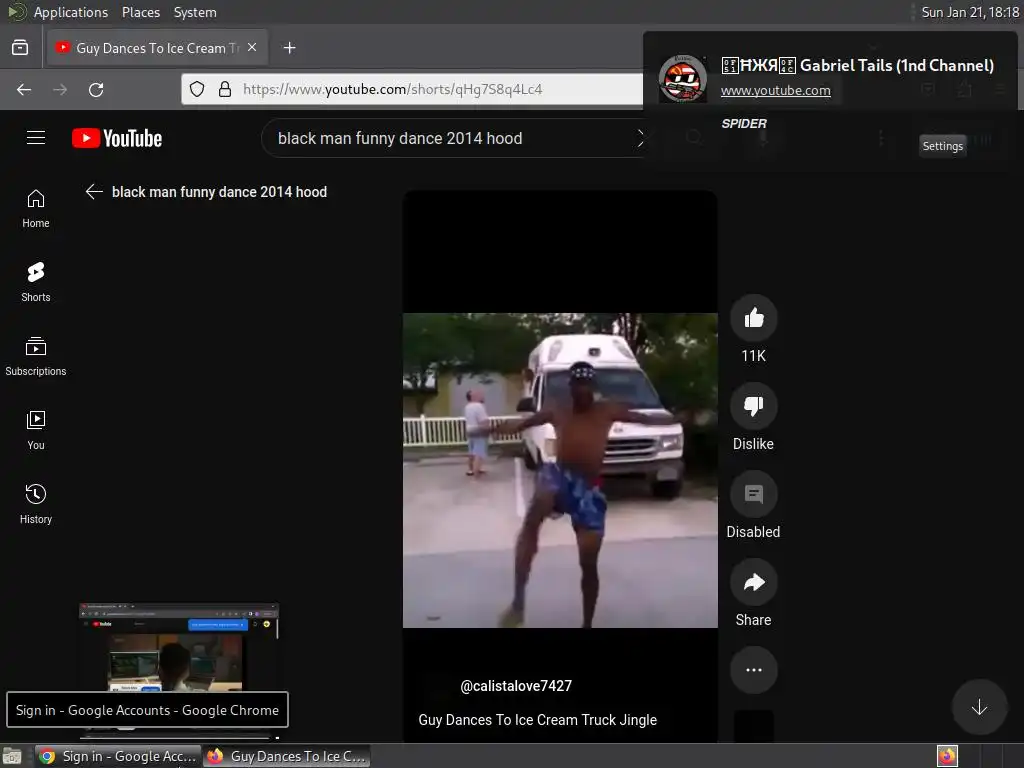1024x768 pixels.
Task: Like the short with thumbs up
Action: coord(754,318)
